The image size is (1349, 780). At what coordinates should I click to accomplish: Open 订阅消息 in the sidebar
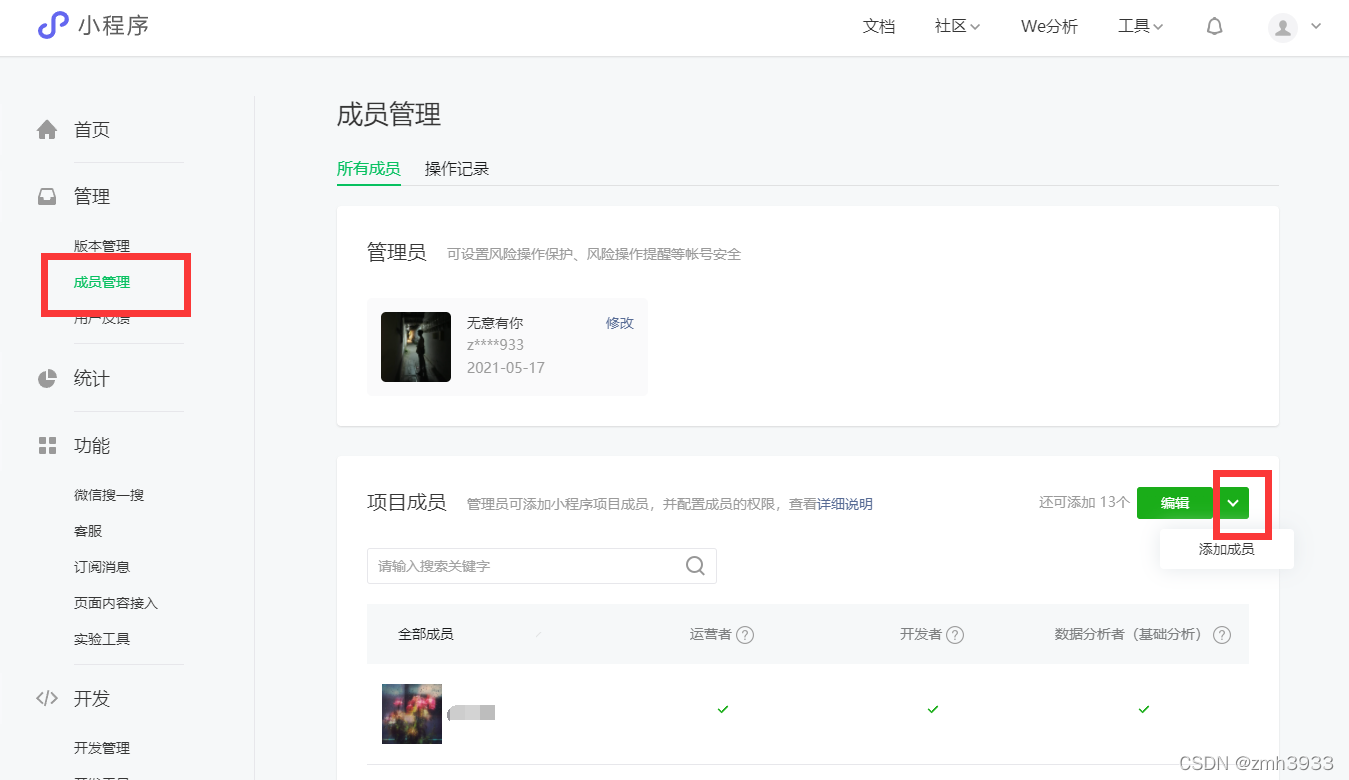(x=102, y=567)
